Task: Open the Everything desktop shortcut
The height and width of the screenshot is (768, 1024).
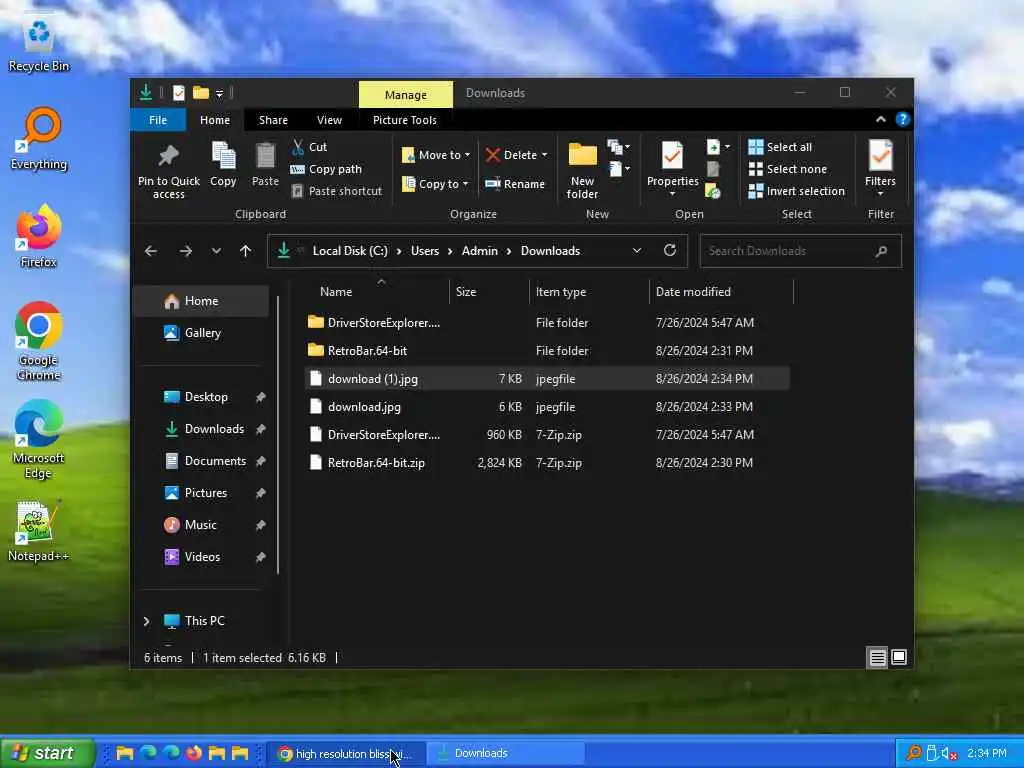Action: point(39,138)
